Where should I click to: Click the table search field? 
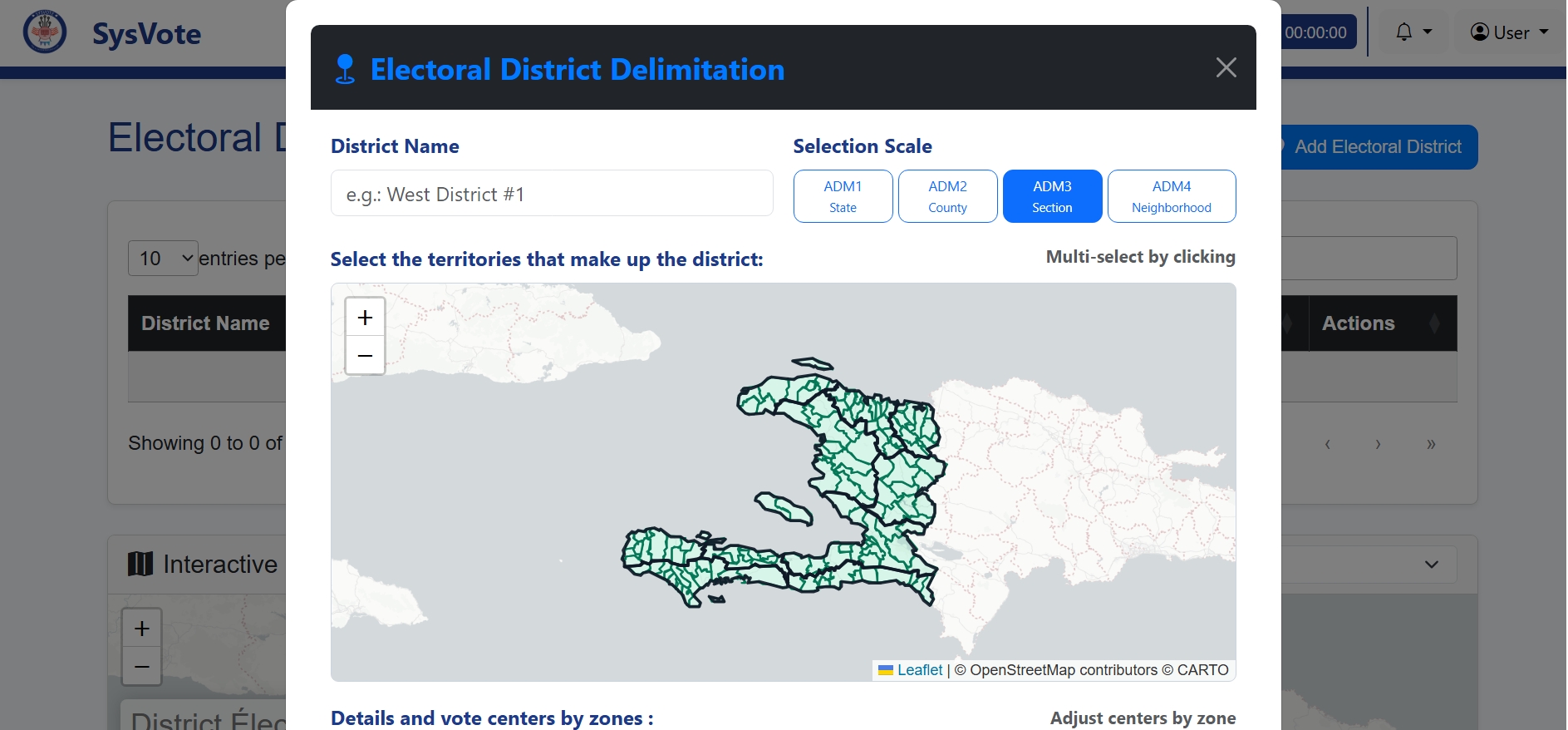[1369, 258]
